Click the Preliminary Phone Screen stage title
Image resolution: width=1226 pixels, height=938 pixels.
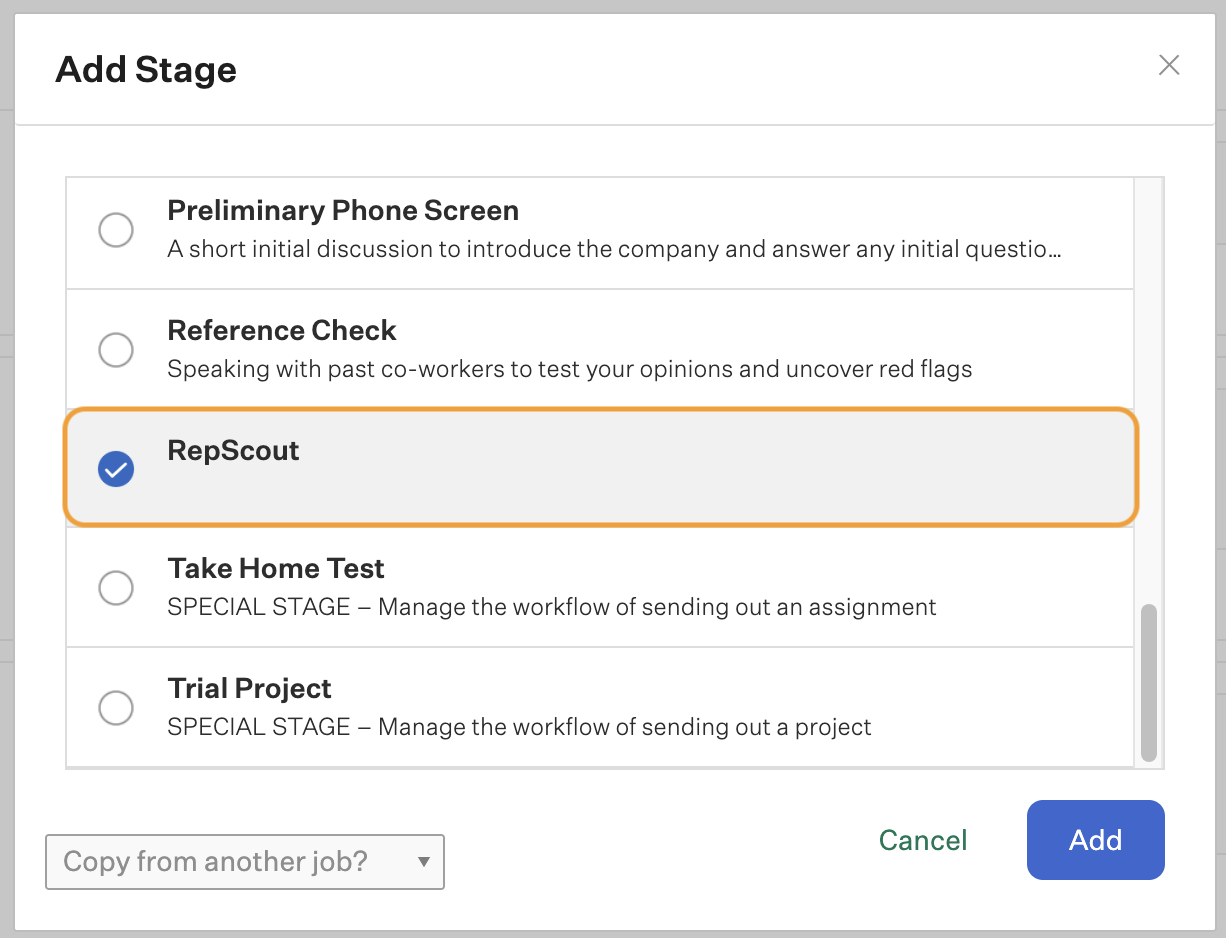[x=343, y=211]
